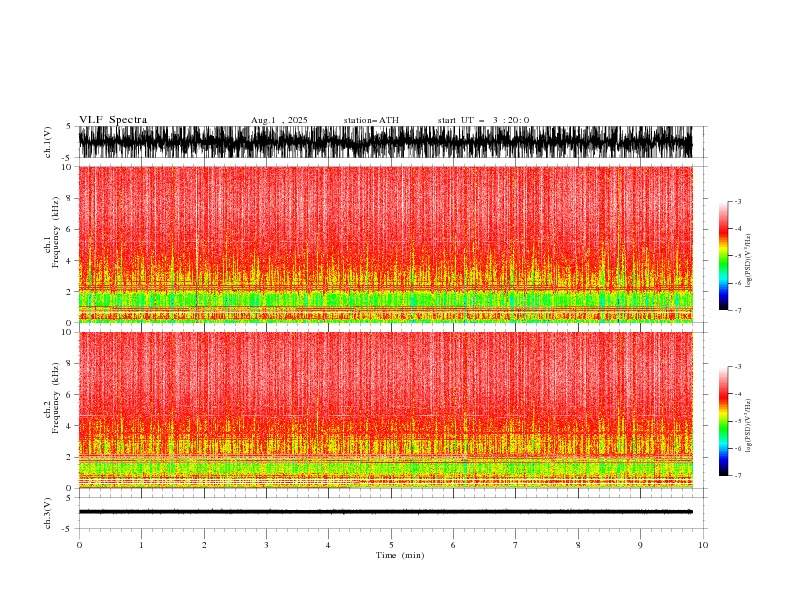Click the "9" tick on the time axis
This screenshot has height=612, width=792.
coord(640,545)
